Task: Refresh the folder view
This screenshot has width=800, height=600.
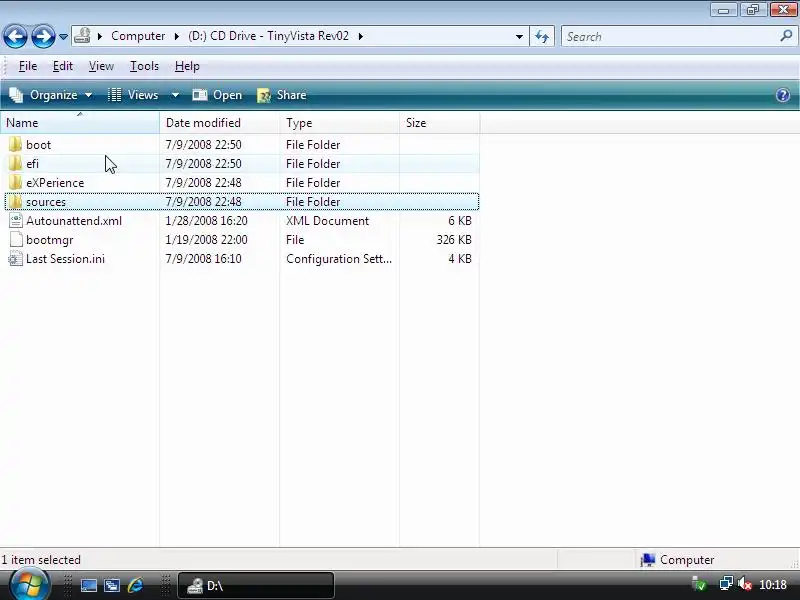Action: click(x=542, y=37)
